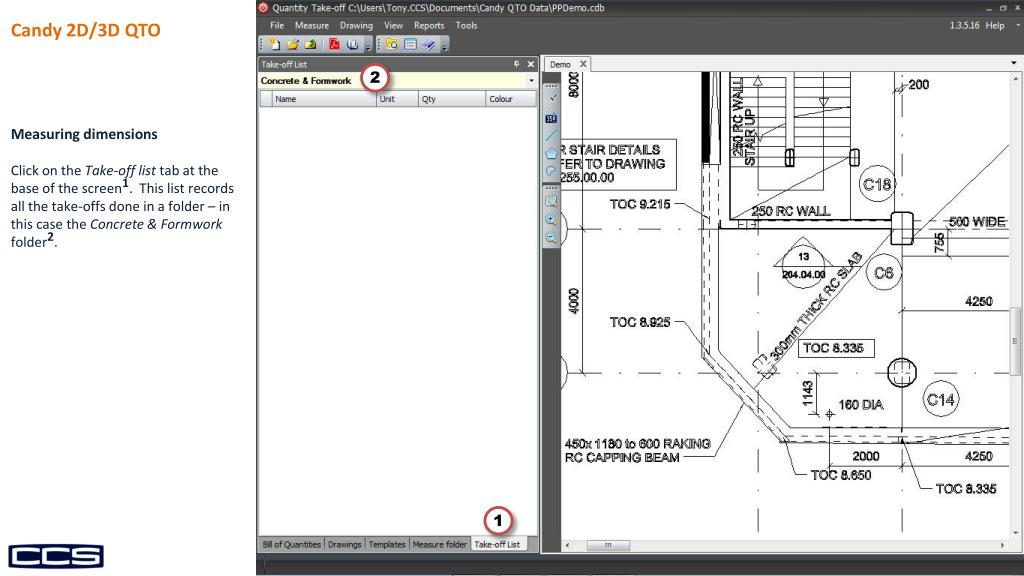Click the folder view icon in second toolbar
The image size is (1024, 576).
pos(392,44)
